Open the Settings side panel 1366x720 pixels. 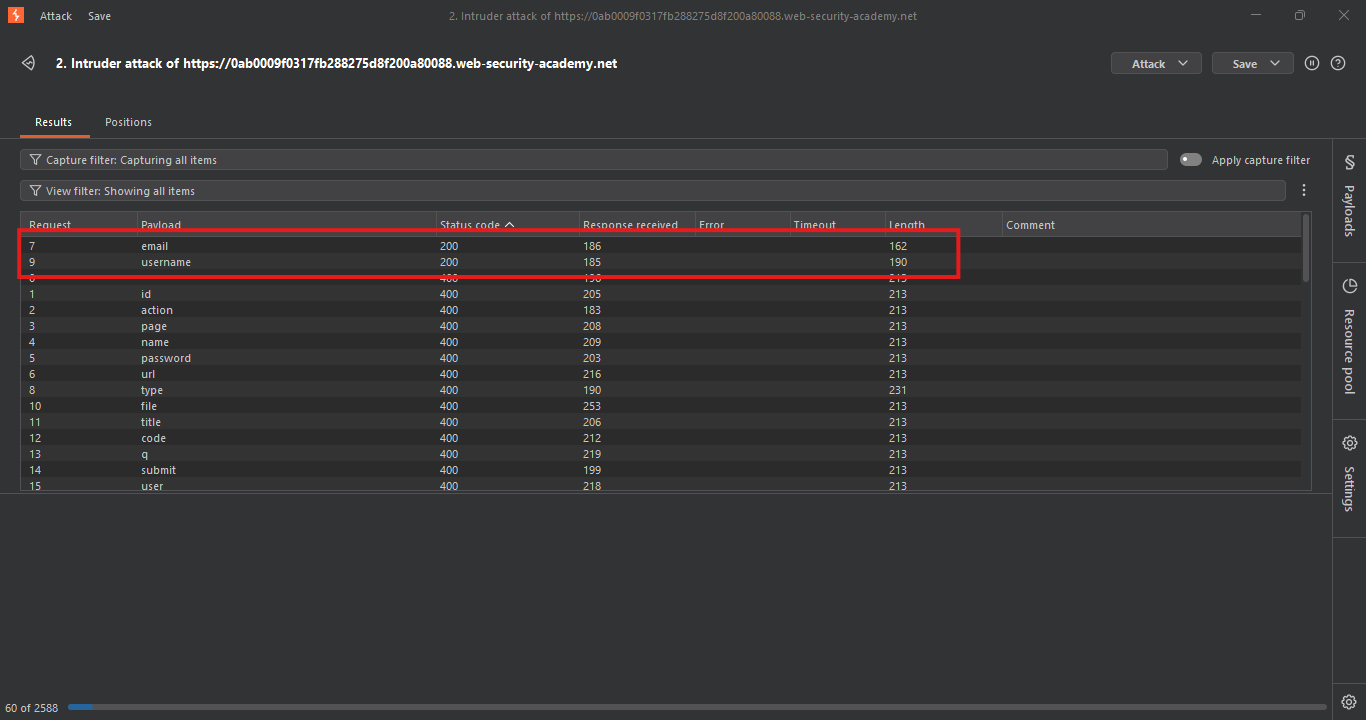point(1349,474)
